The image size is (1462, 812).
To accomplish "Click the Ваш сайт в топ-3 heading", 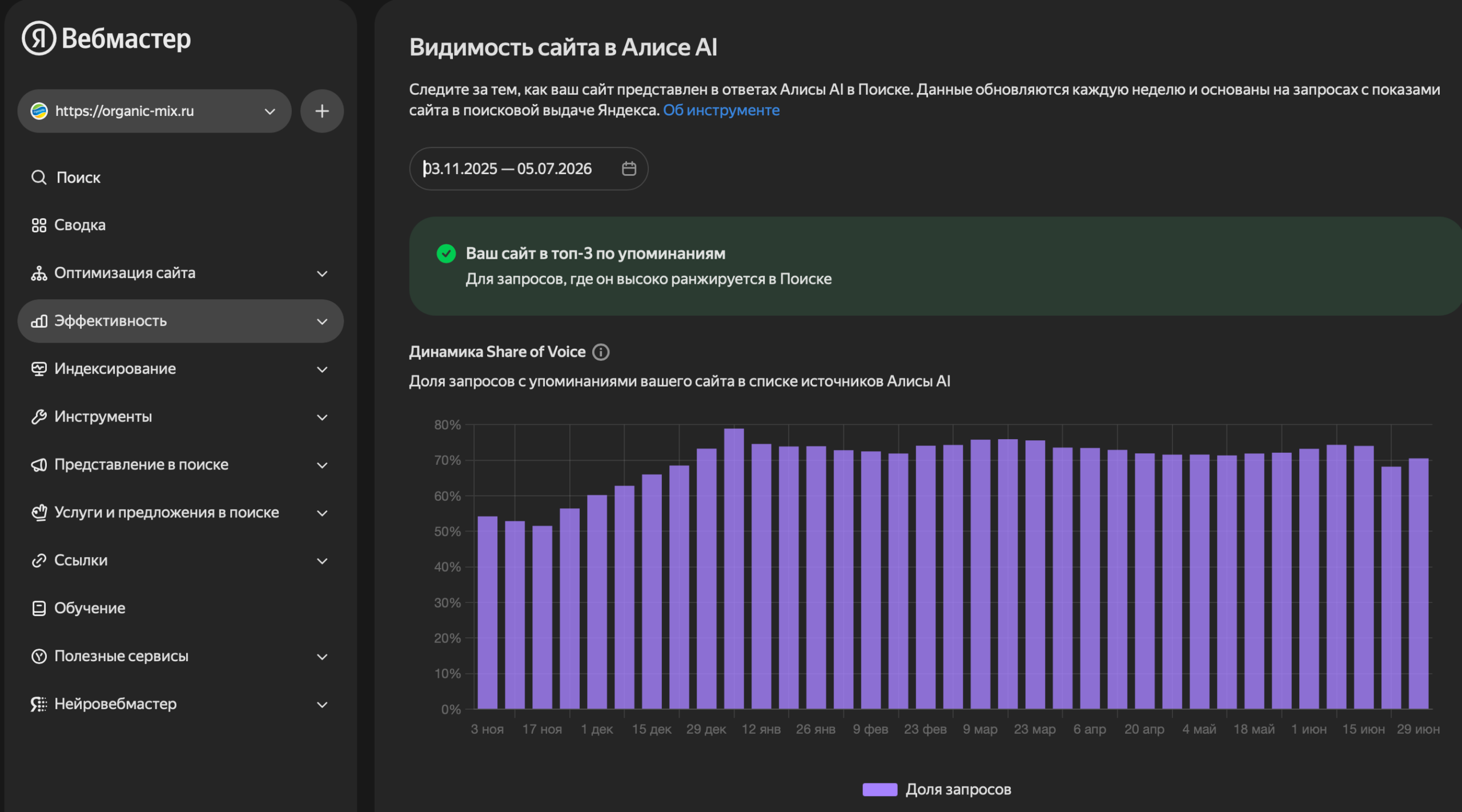I will (596, 254).
